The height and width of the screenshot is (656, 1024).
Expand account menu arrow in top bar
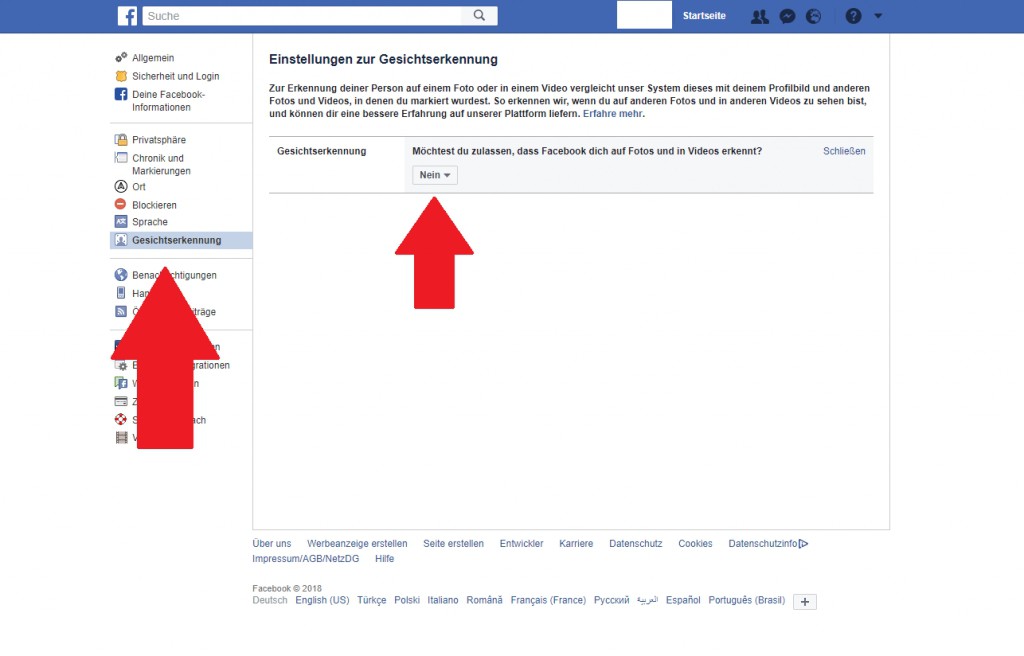coord(878,16)
